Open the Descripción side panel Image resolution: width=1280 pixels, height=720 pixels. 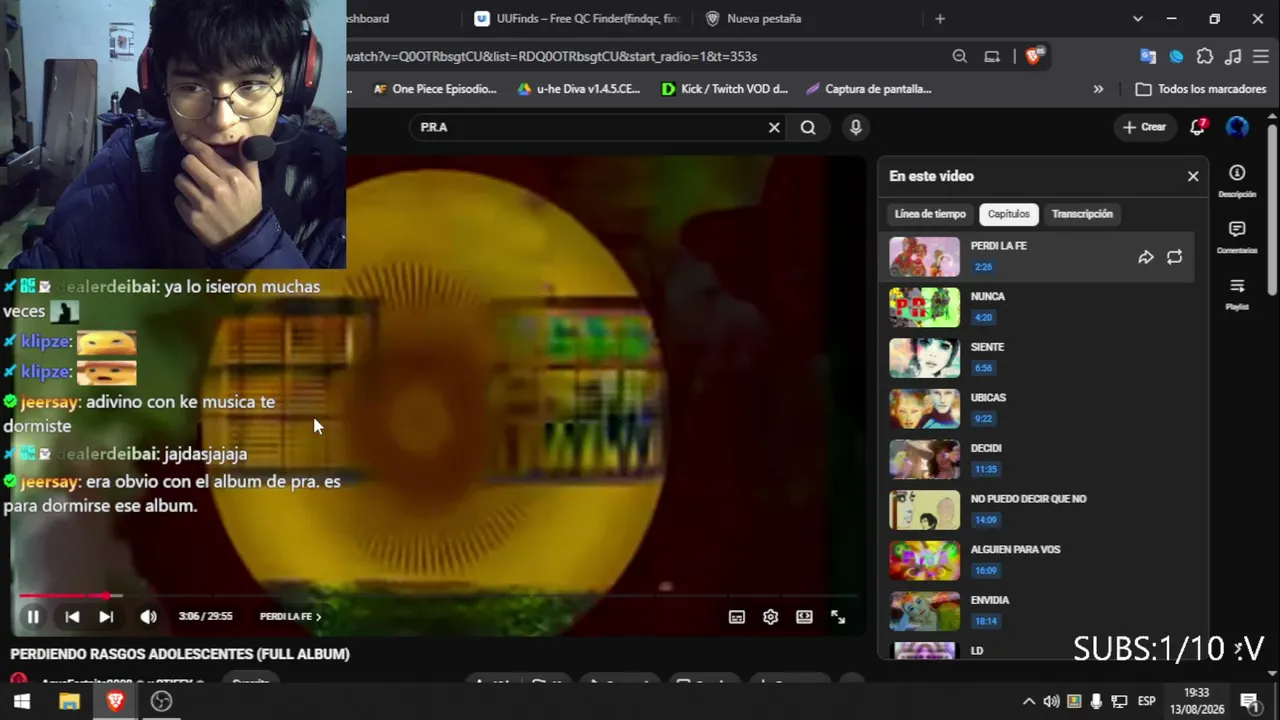click(x=1237, y=181)
